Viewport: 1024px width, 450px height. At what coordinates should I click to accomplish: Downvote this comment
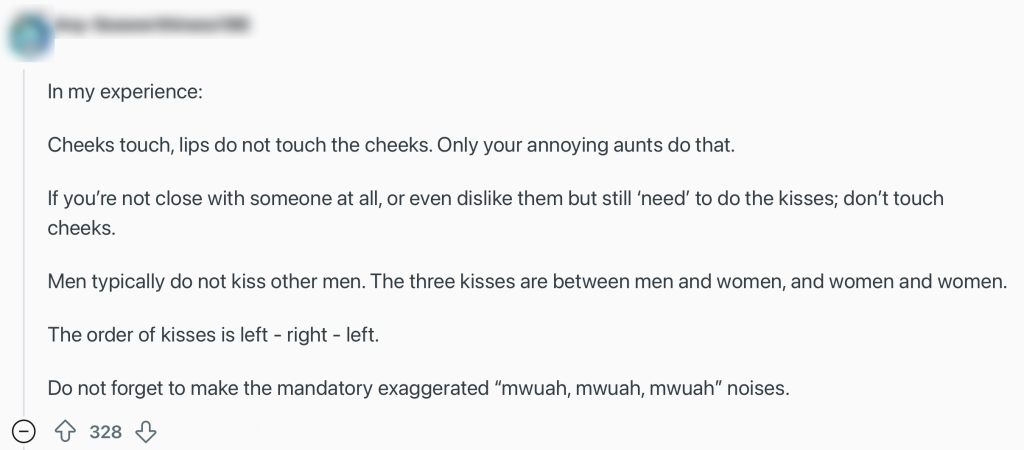point(146,432)
